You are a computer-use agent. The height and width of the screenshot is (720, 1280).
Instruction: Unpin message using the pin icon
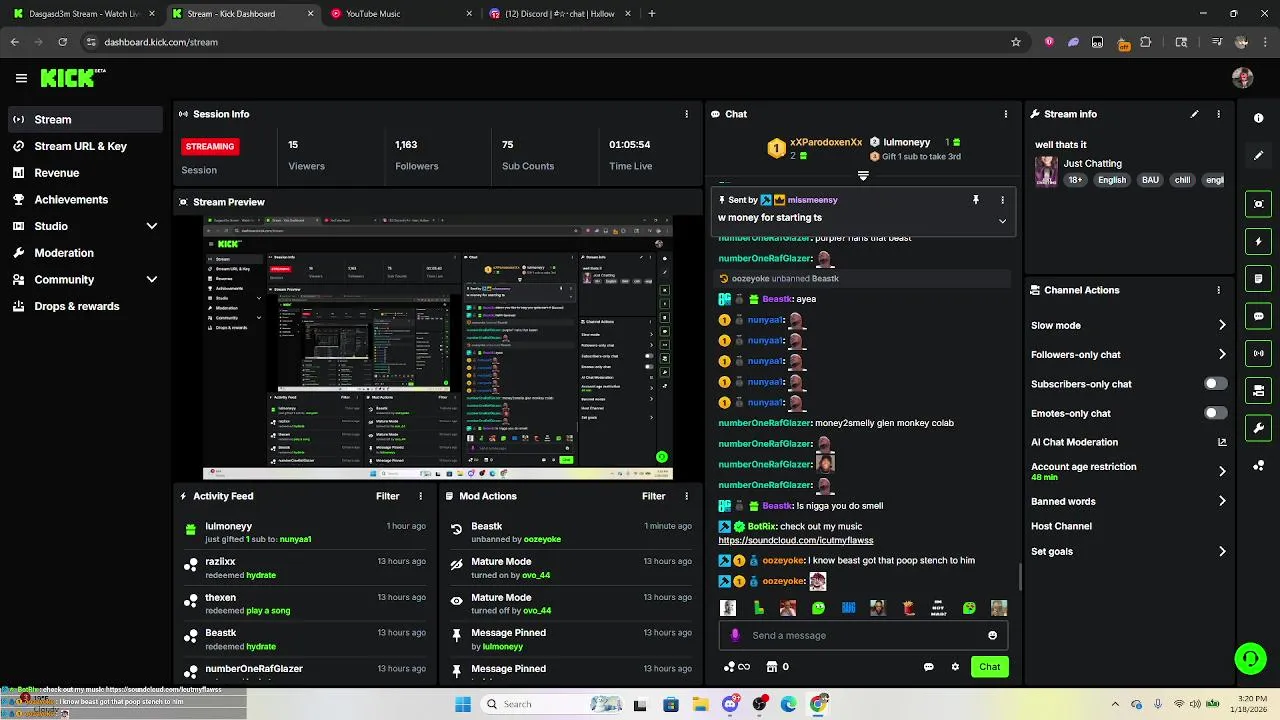pos(976,200)
